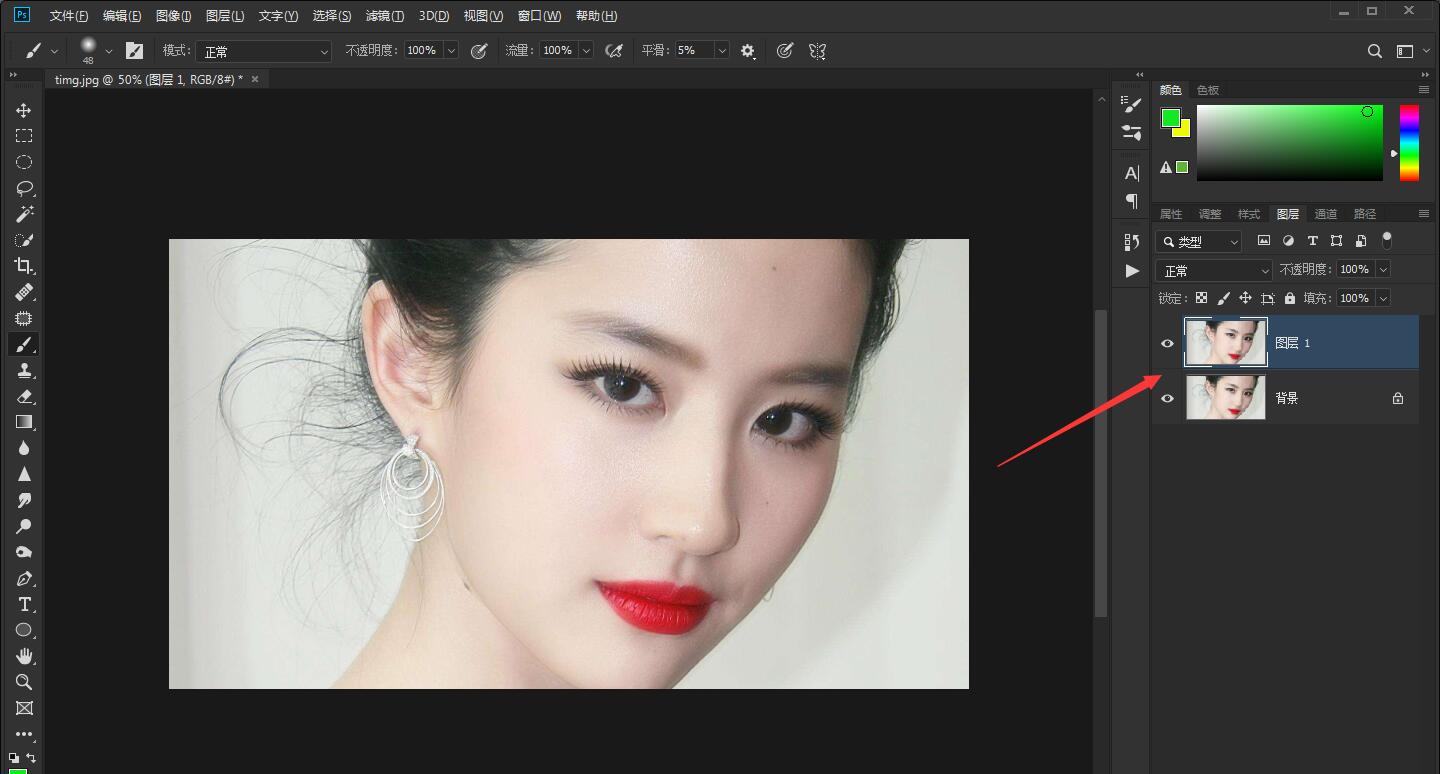Expand the 类型 layer filter dropdown
This screenshot has width=1440, height=774.
pos(1234,241)
